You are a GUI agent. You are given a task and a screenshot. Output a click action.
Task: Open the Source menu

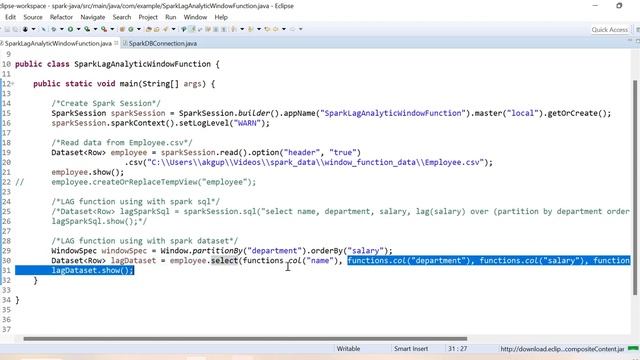coord(33,17)
